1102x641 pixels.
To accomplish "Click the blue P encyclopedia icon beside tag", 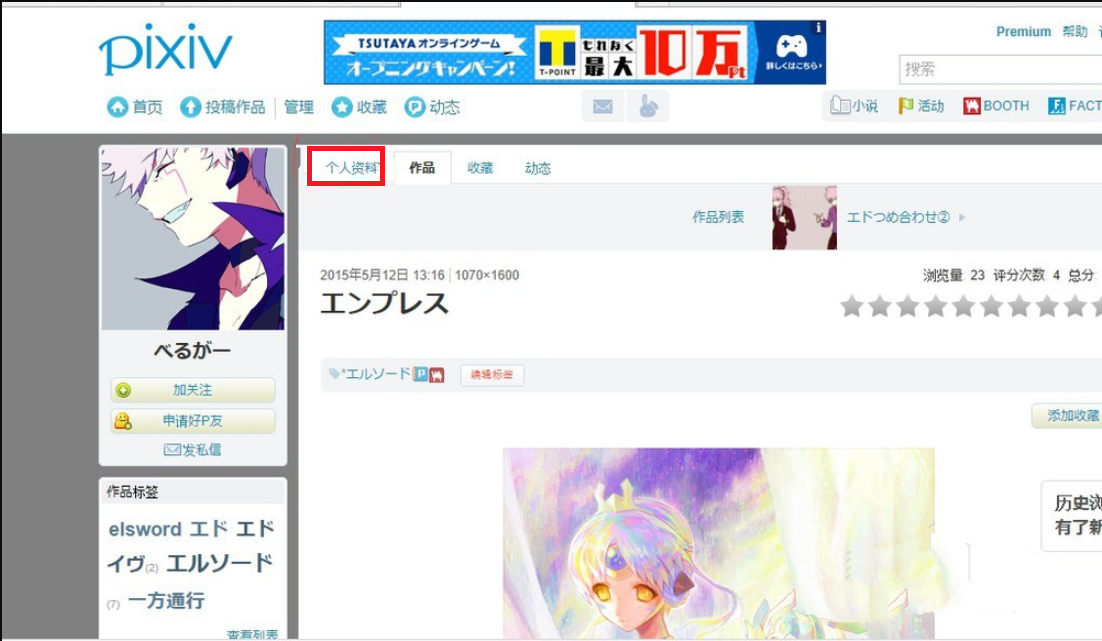I will [421, 374].
